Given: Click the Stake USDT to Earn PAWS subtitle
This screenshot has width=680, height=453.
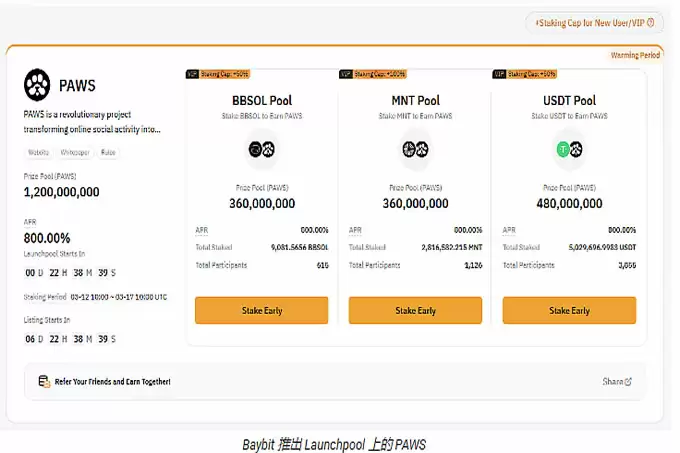Looking at the screenshot, I should [569, 116].
